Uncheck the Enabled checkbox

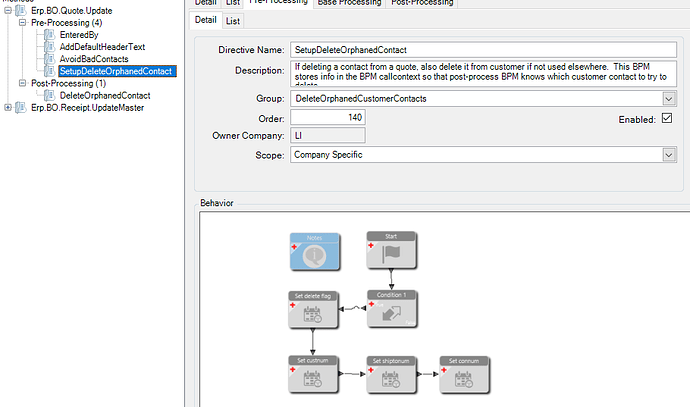(667, 118)
